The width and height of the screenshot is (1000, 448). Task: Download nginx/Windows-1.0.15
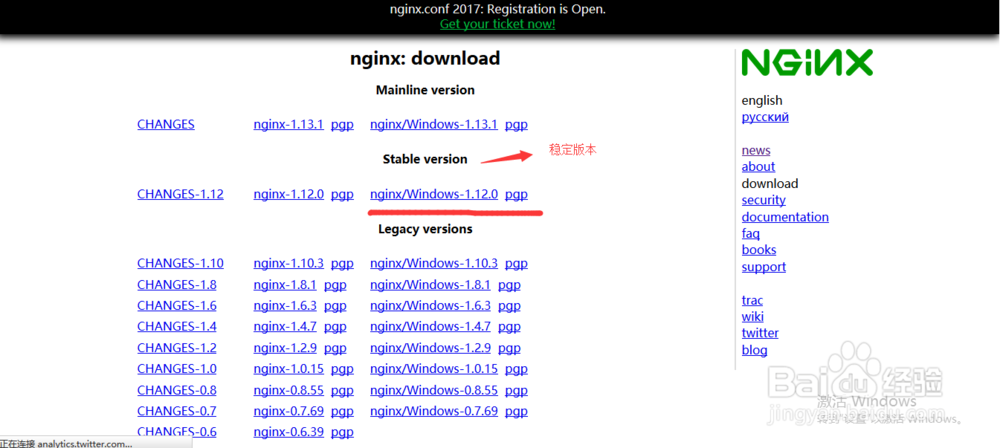click(434, 369)
